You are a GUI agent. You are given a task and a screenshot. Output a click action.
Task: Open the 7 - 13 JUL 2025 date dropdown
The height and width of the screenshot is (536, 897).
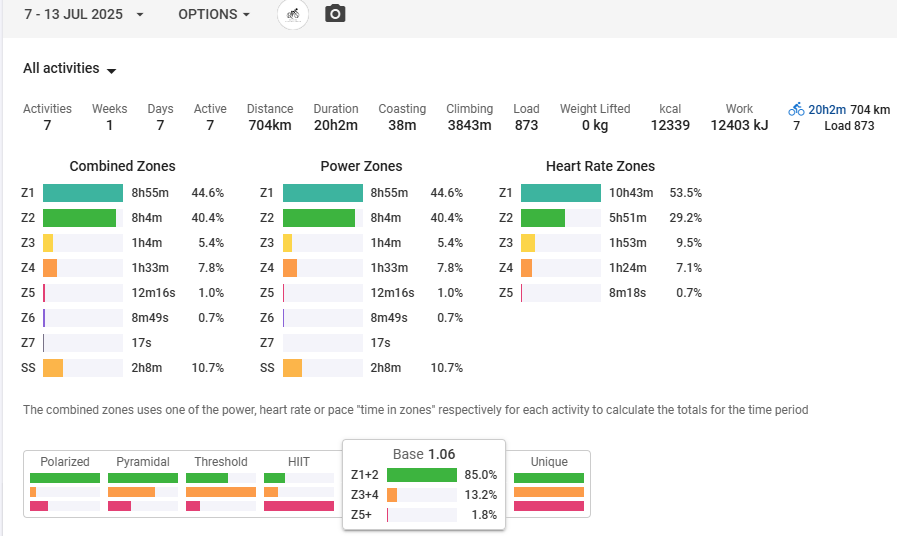point(84,14)
